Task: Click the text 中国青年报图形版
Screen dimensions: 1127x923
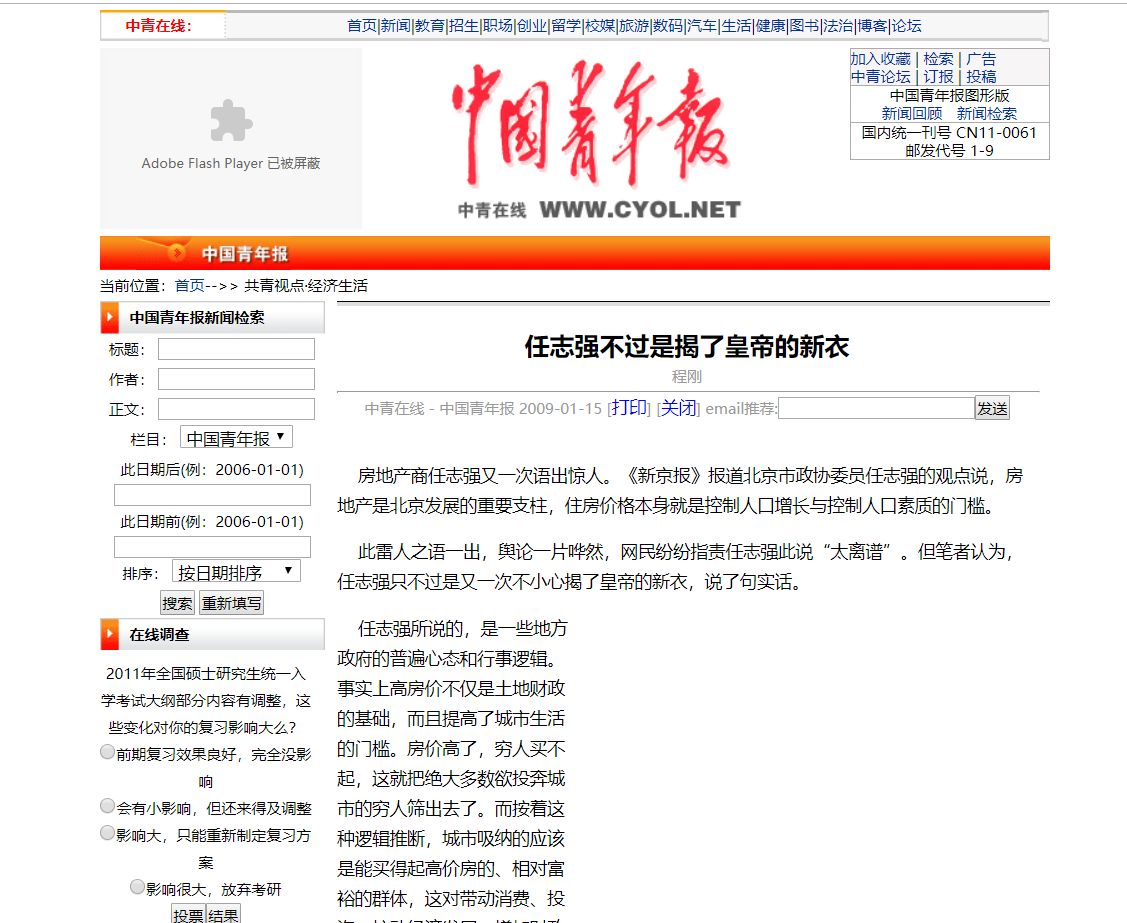Action: [x=949, y=96]
